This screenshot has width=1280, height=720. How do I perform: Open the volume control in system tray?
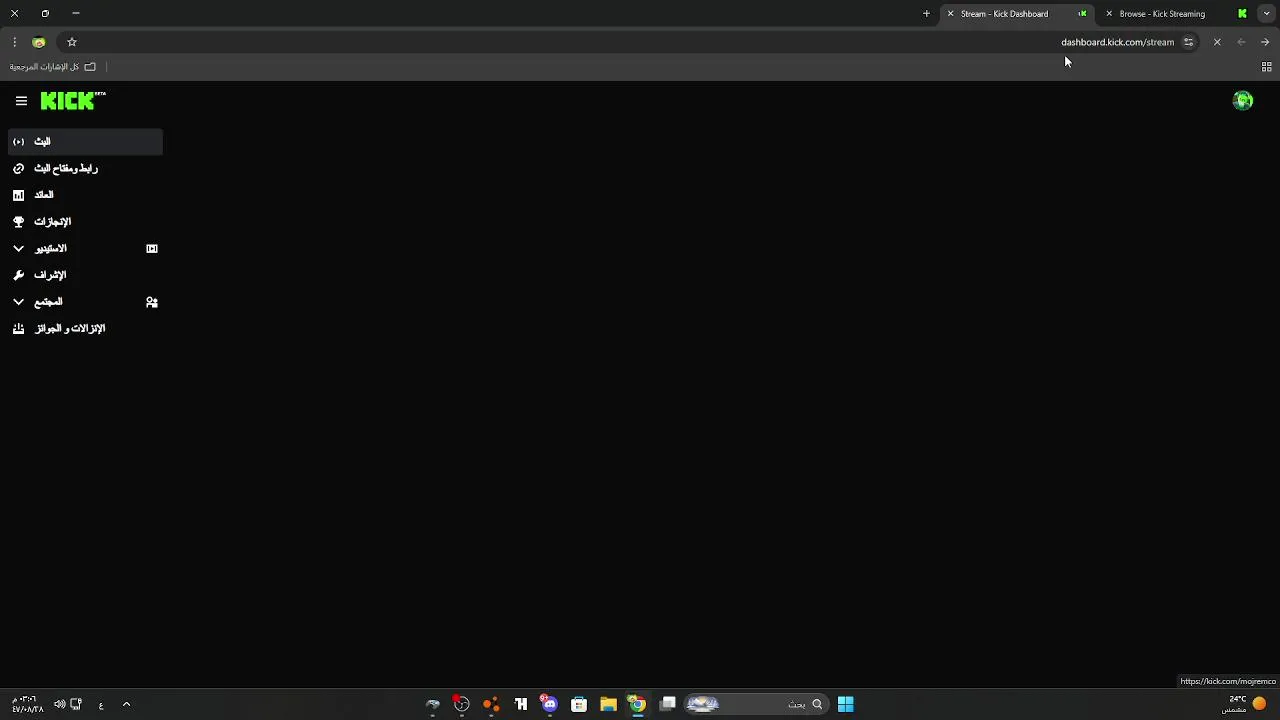[x=60, y=704]
